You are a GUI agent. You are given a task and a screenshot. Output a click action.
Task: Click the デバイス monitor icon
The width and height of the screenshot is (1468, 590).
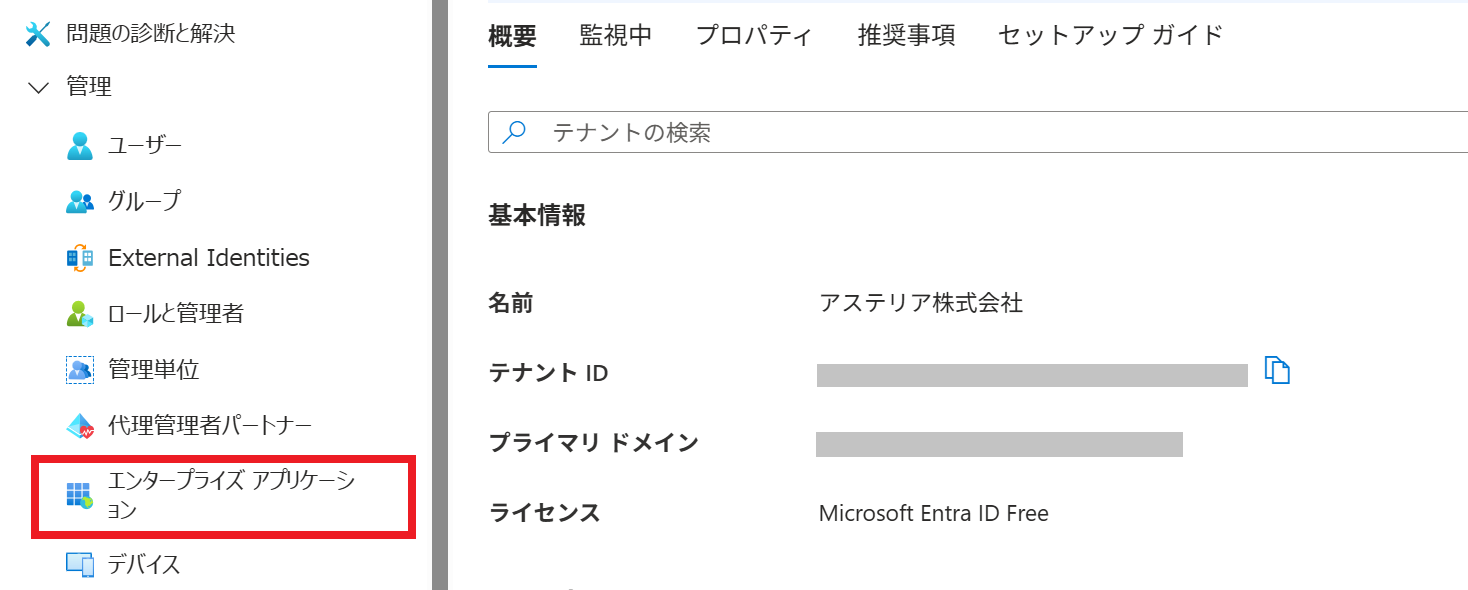[x=79, y=565]
